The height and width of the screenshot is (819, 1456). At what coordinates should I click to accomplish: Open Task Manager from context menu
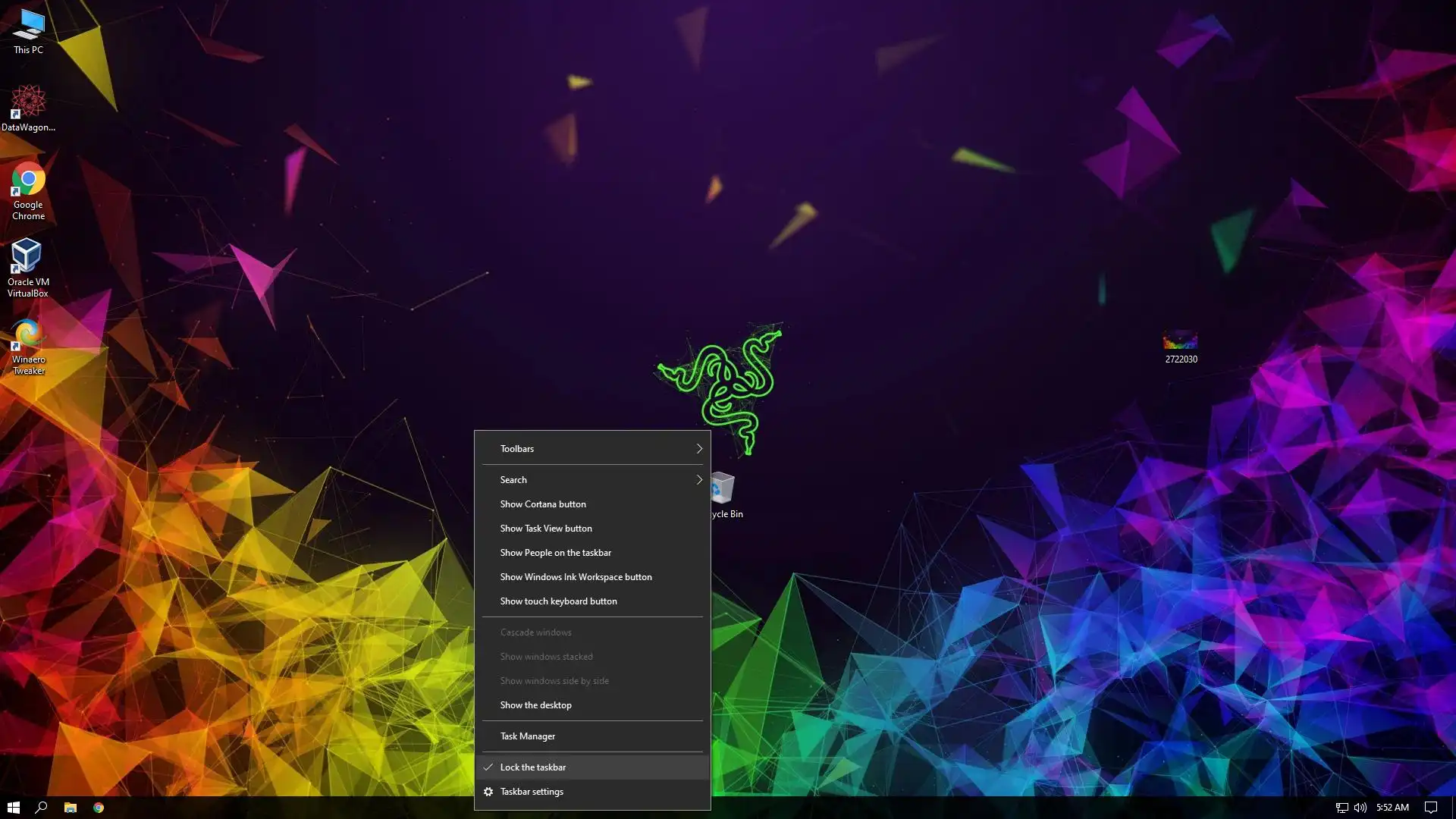pyautogui.click(x=528, y=736)
